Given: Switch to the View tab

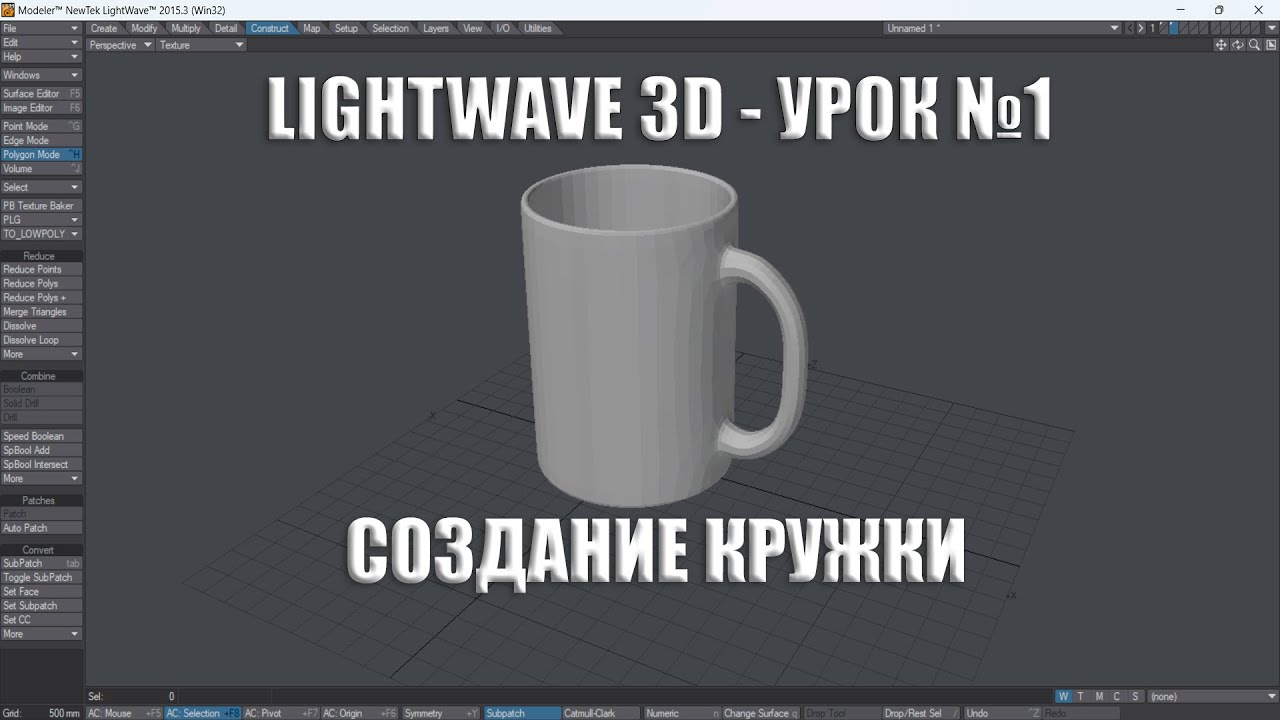Looking at the screenshot, I should click(x=473, y=28).
